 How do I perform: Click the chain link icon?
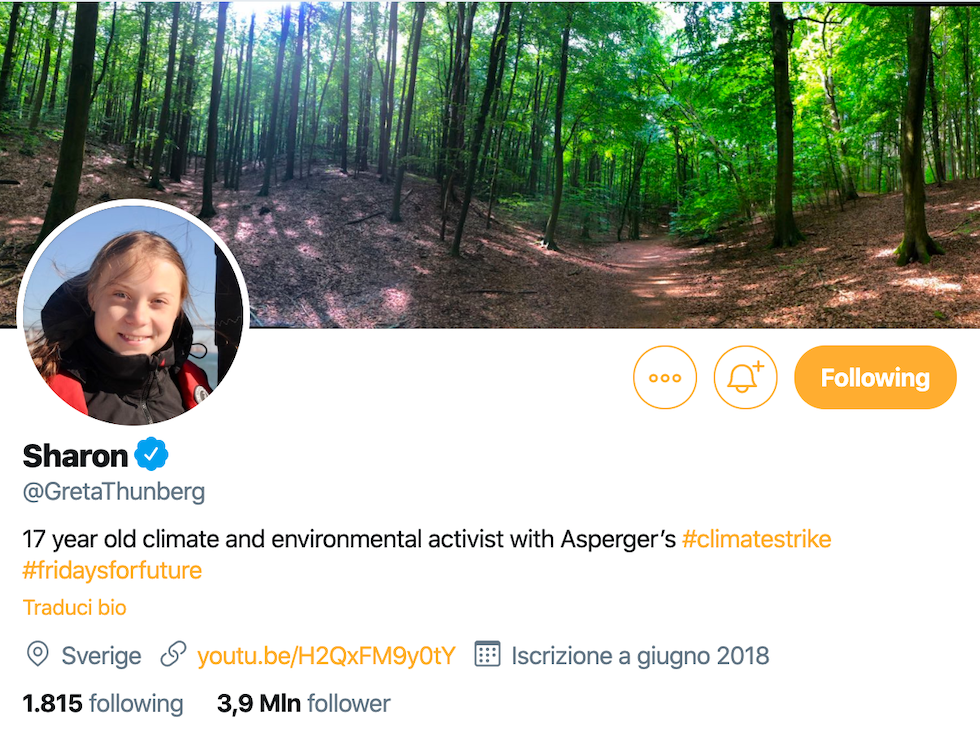click(x=173, y=655)
